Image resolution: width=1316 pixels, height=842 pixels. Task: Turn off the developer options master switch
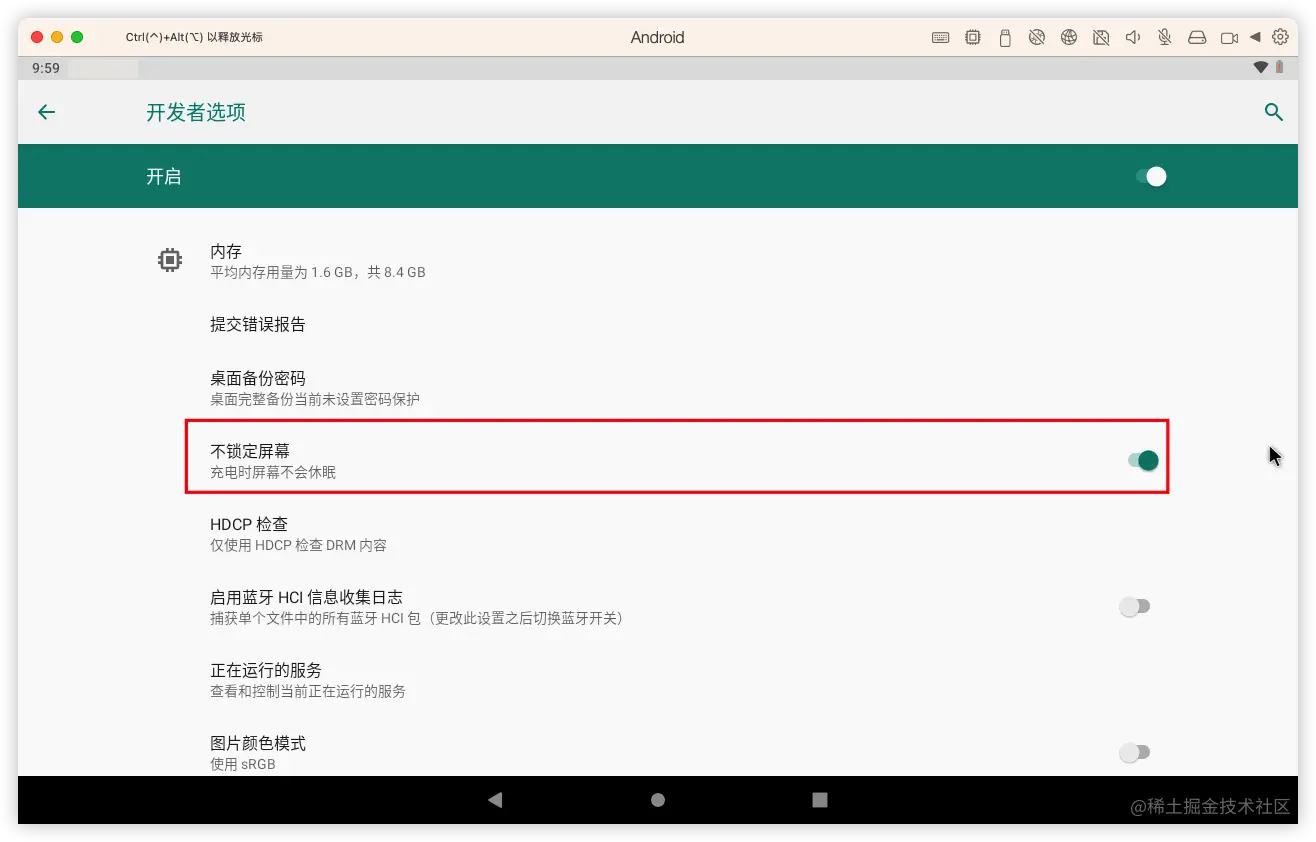click(x=1151, y=177)
